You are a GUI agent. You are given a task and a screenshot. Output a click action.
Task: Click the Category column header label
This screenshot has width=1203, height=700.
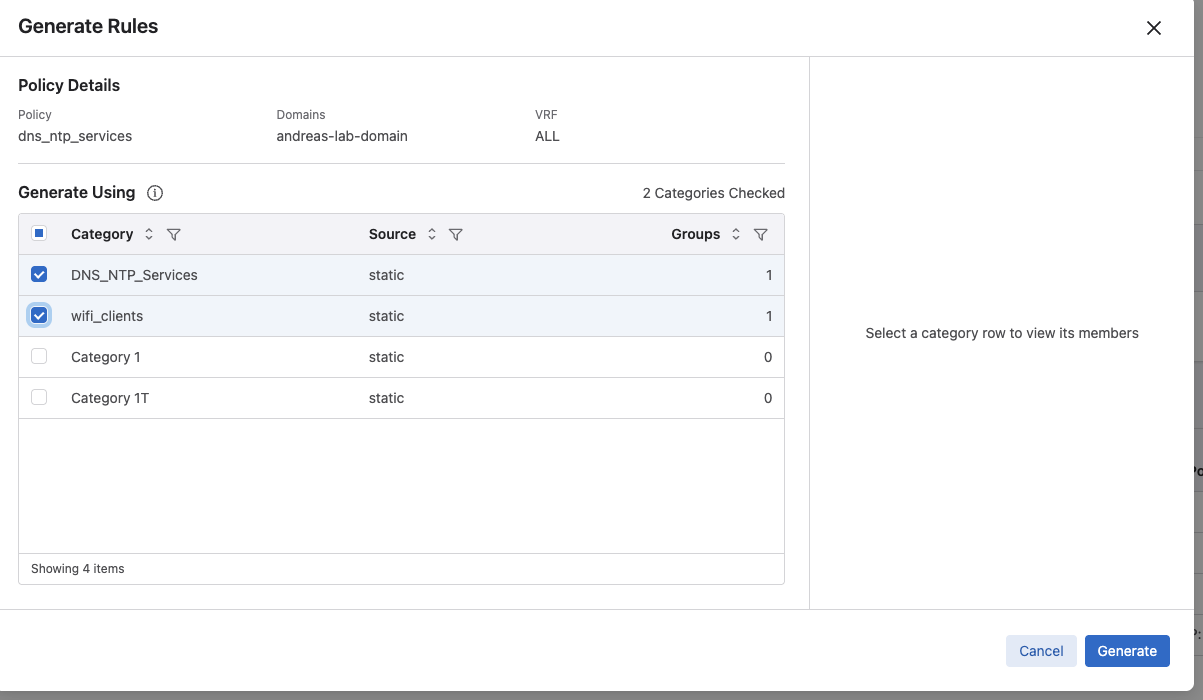point(102,234)
